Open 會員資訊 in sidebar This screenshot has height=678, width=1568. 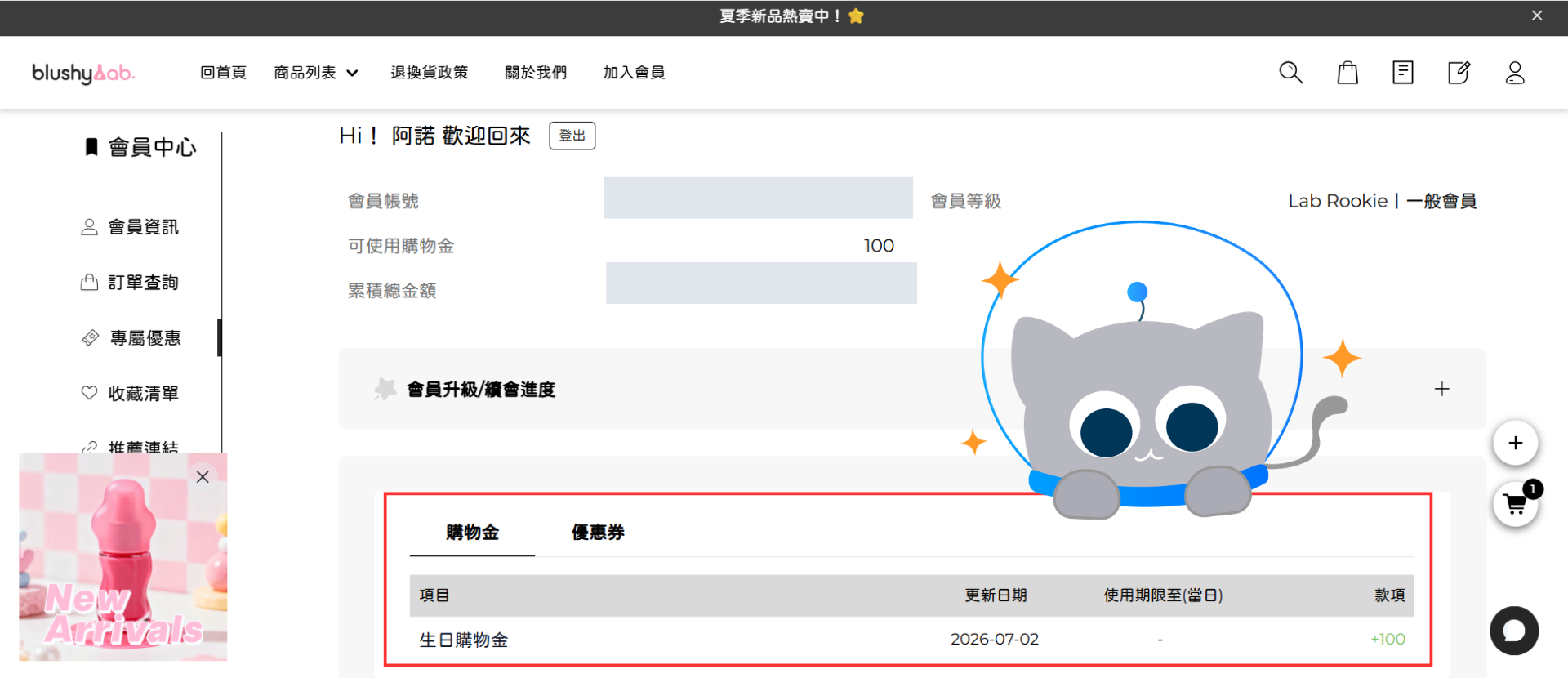[143, 227]
